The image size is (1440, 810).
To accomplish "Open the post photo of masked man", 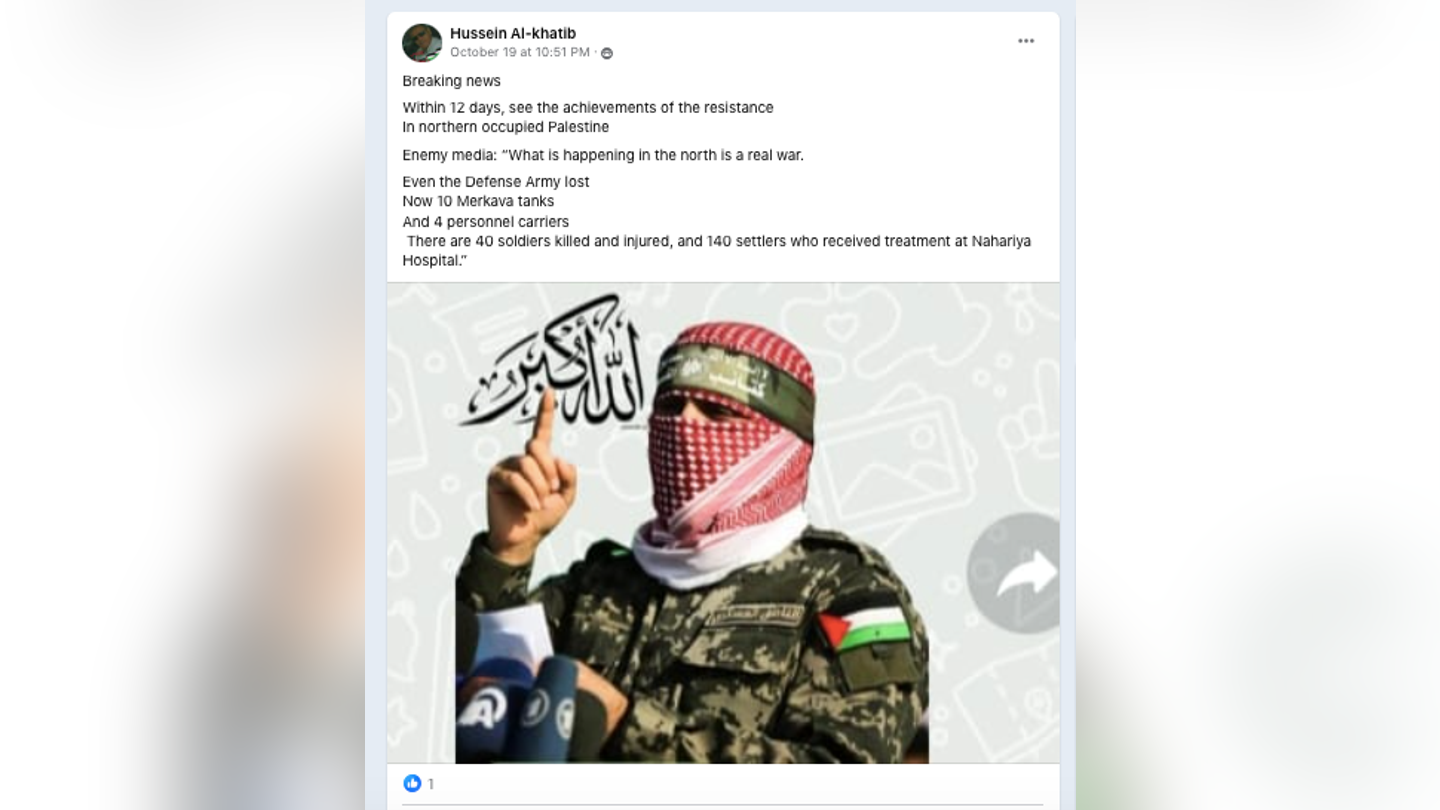I will pyautogui.click(x=723, y=523).
